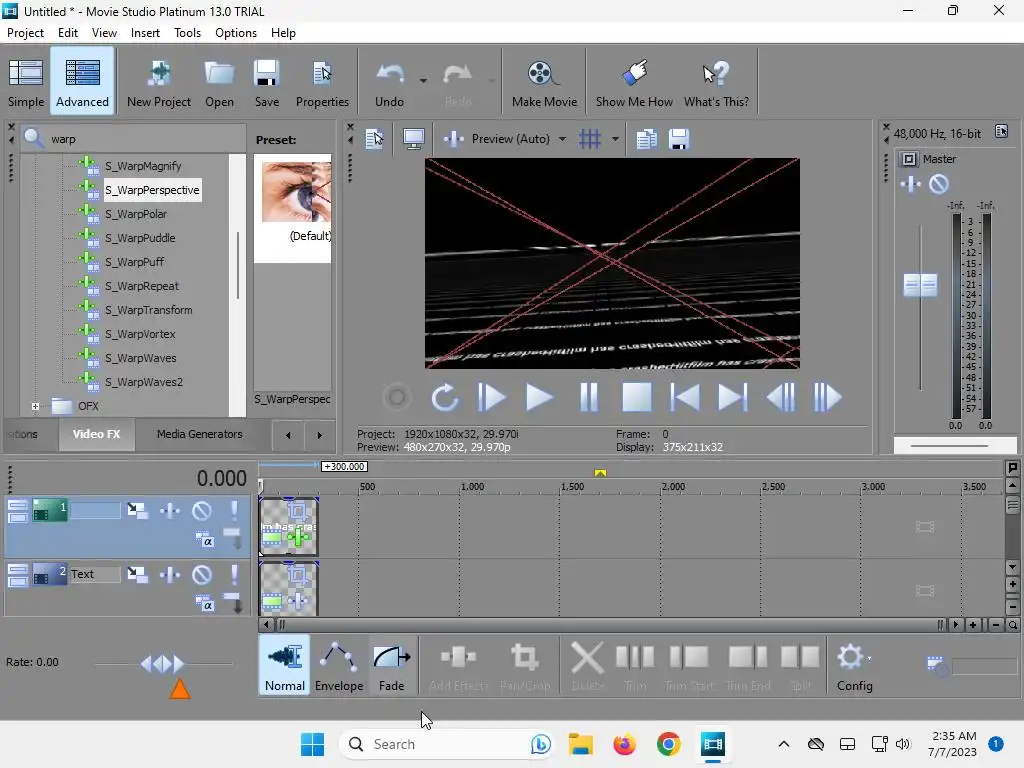
Task: Open the Undo history dropdown arrow
Action: (423, 81)
